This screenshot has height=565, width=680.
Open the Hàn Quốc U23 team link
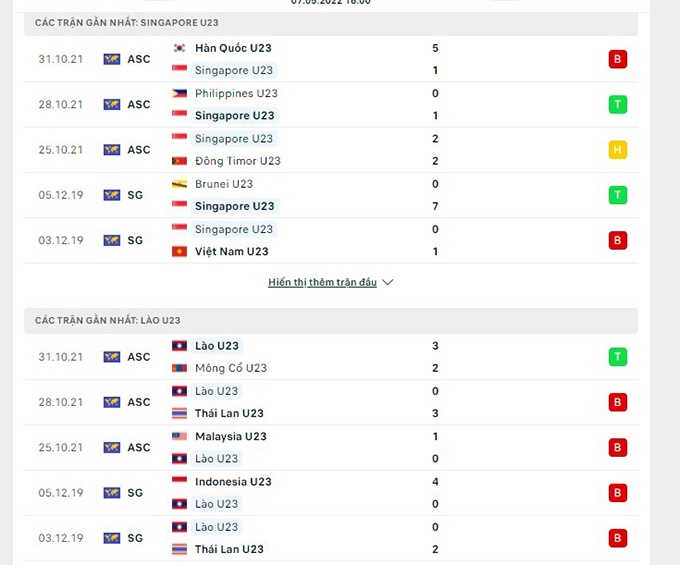pyautogui.click(x=233, y=48)
